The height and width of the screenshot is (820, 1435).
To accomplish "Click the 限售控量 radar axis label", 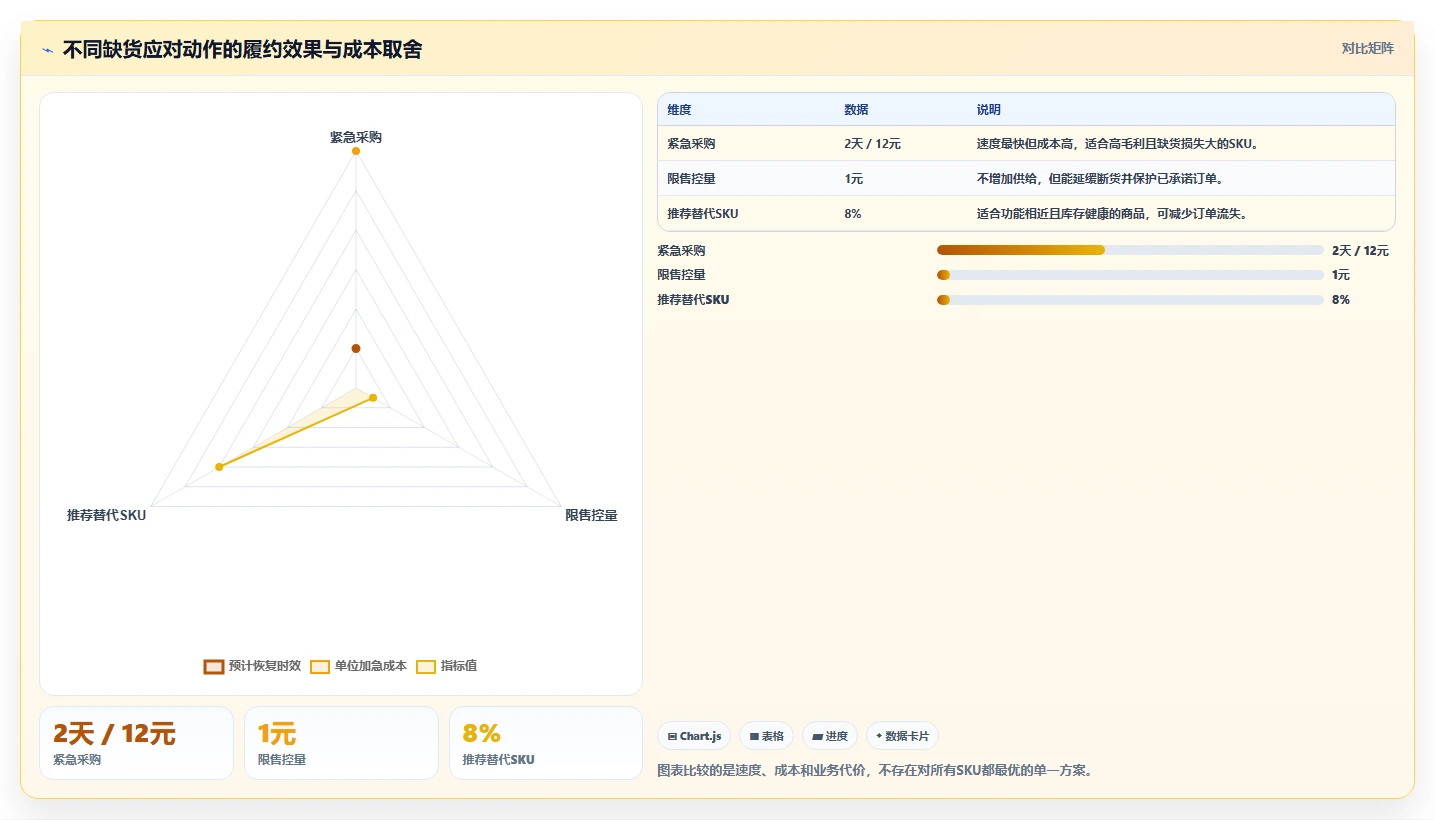I will pyautogui.click(x=591, y=515).
